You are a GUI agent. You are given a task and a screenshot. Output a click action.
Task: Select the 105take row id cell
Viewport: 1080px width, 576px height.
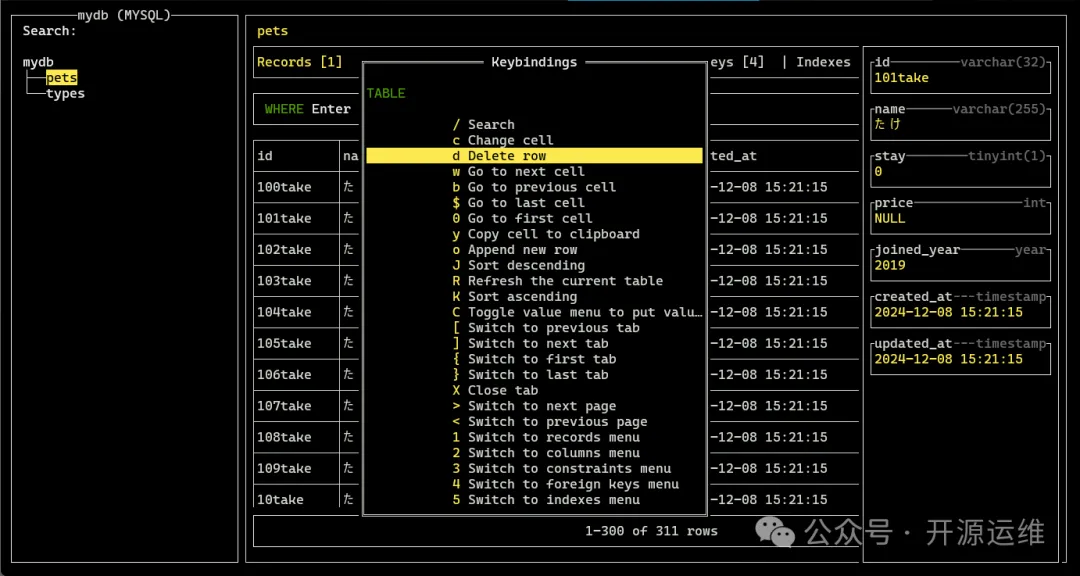(x=284, y=343)
